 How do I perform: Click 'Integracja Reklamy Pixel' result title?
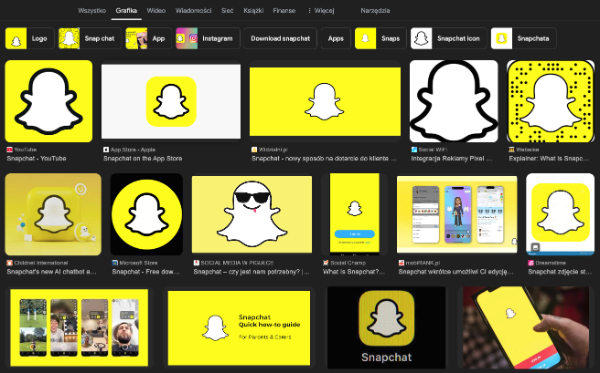(x=452, y=158)
